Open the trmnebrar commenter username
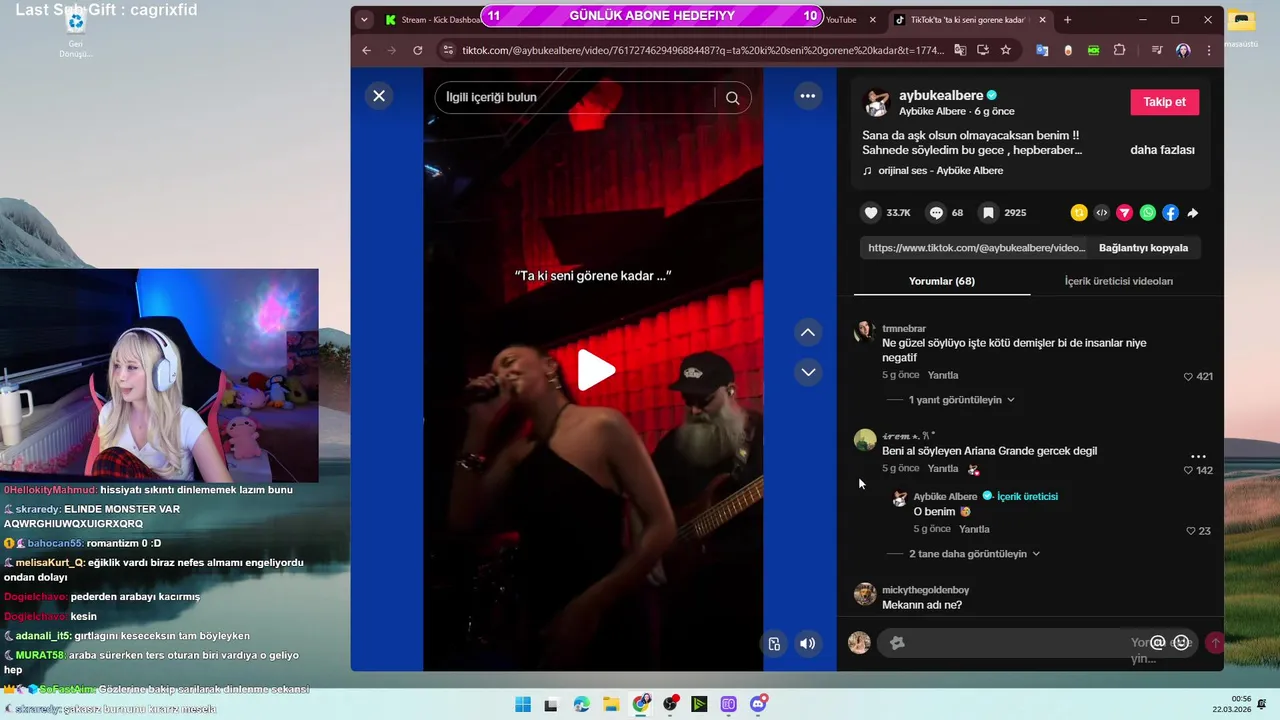This screenshot has width=1280, height=720. [904, 329]
